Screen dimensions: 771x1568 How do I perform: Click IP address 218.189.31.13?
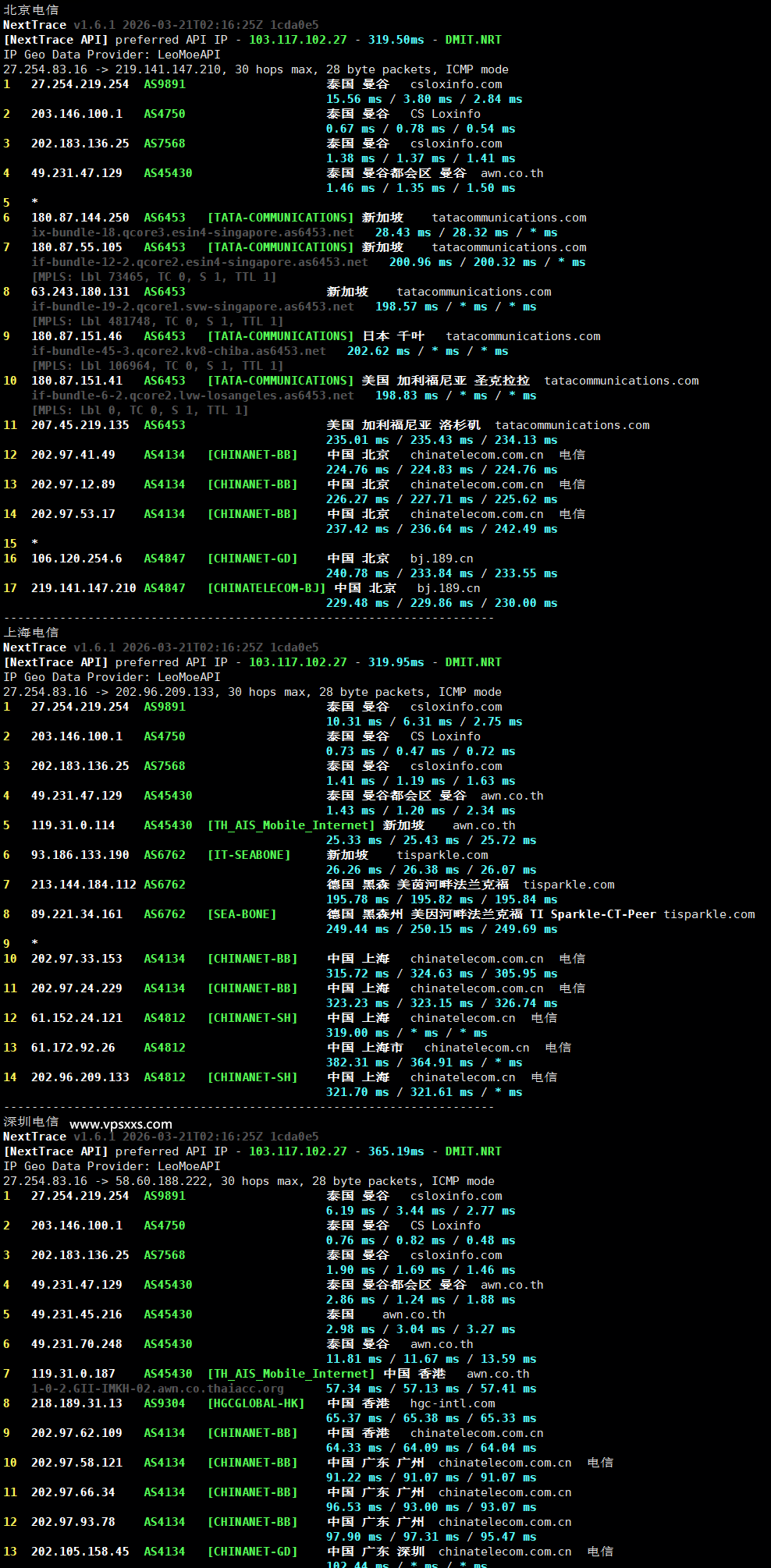76,1403
